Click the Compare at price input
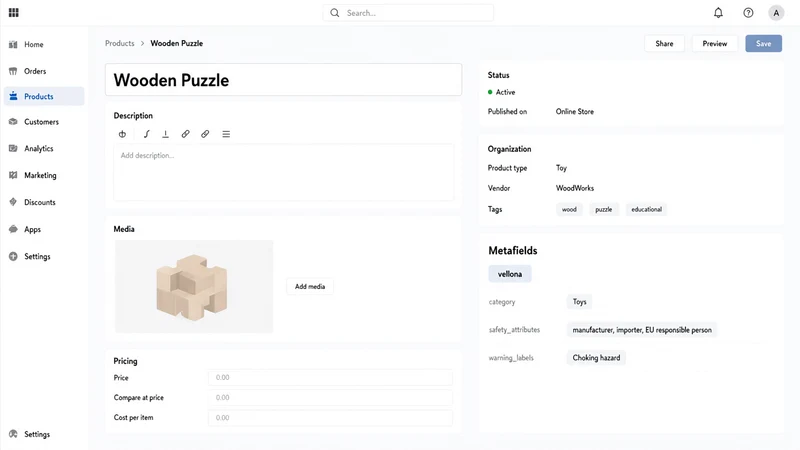The image size is (800, 450). coord(330,397)
